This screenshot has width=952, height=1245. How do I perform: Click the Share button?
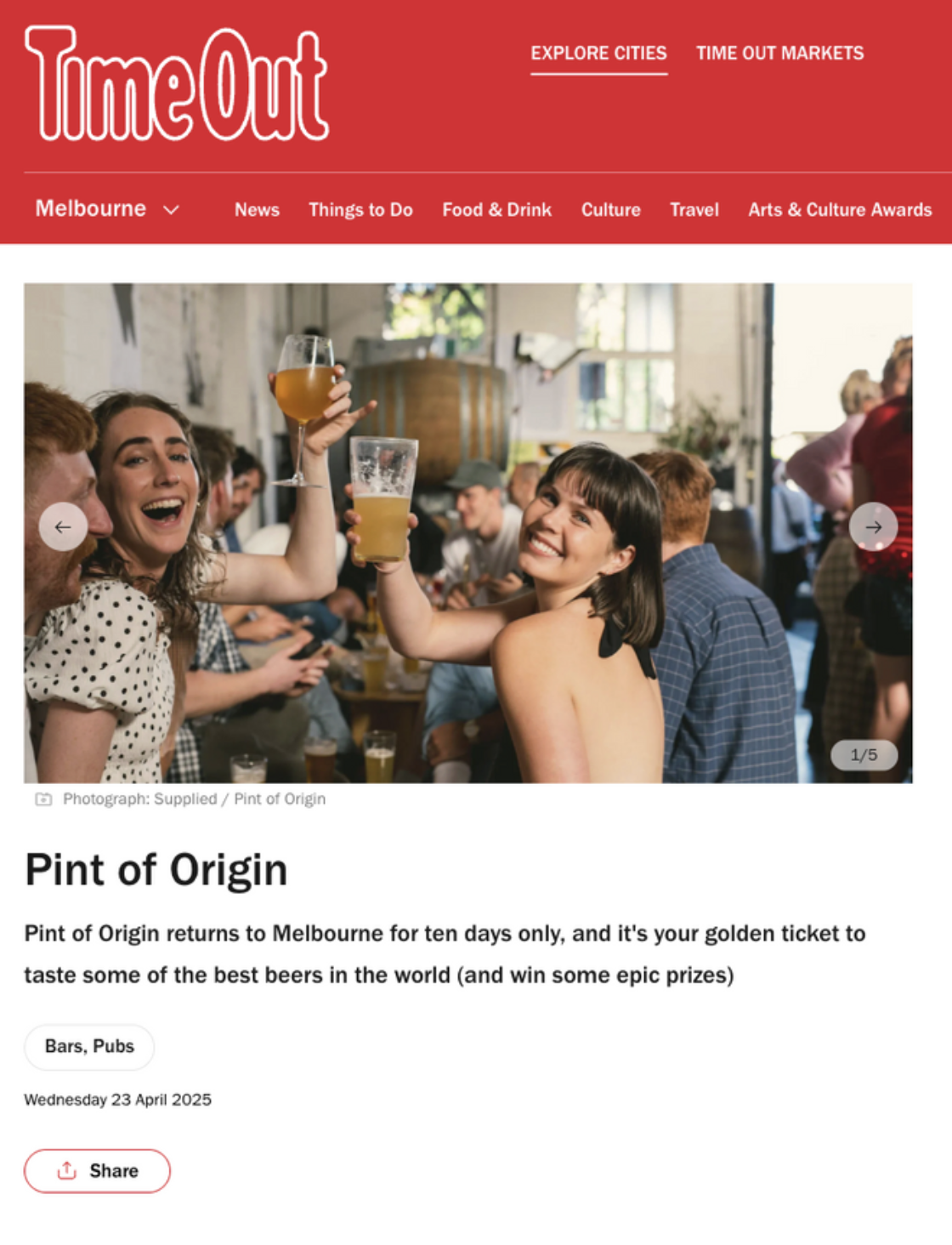point(97,1170)
